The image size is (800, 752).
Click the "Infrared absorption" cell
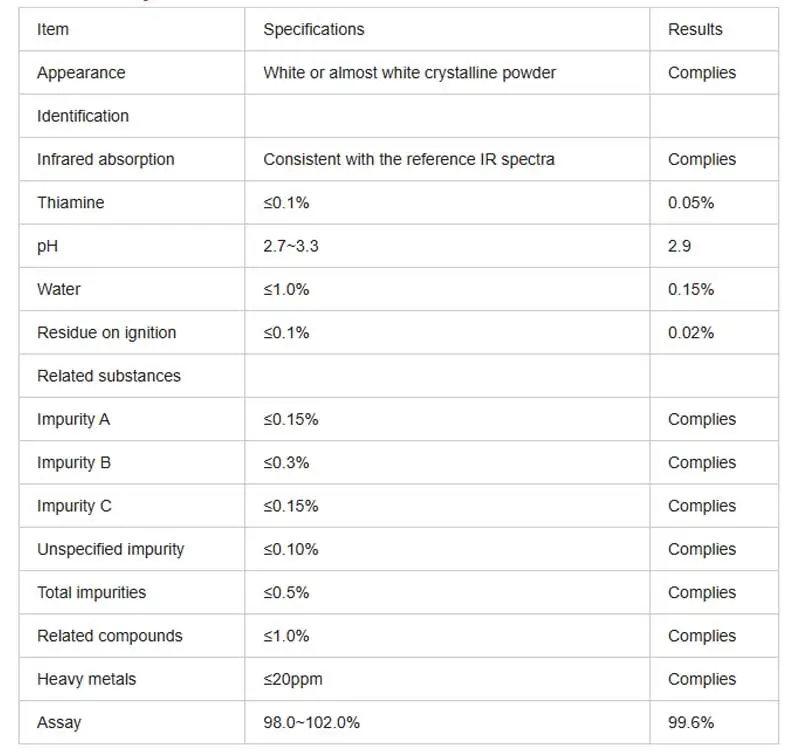pos(105,159)
